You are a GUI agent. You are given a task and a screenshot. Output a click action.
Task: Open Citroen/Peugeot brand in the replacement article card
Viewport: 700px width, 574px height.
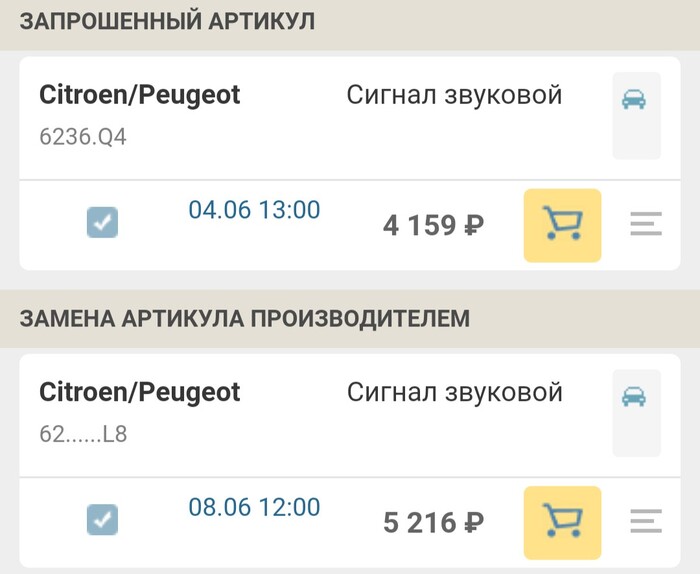[139, 392]
